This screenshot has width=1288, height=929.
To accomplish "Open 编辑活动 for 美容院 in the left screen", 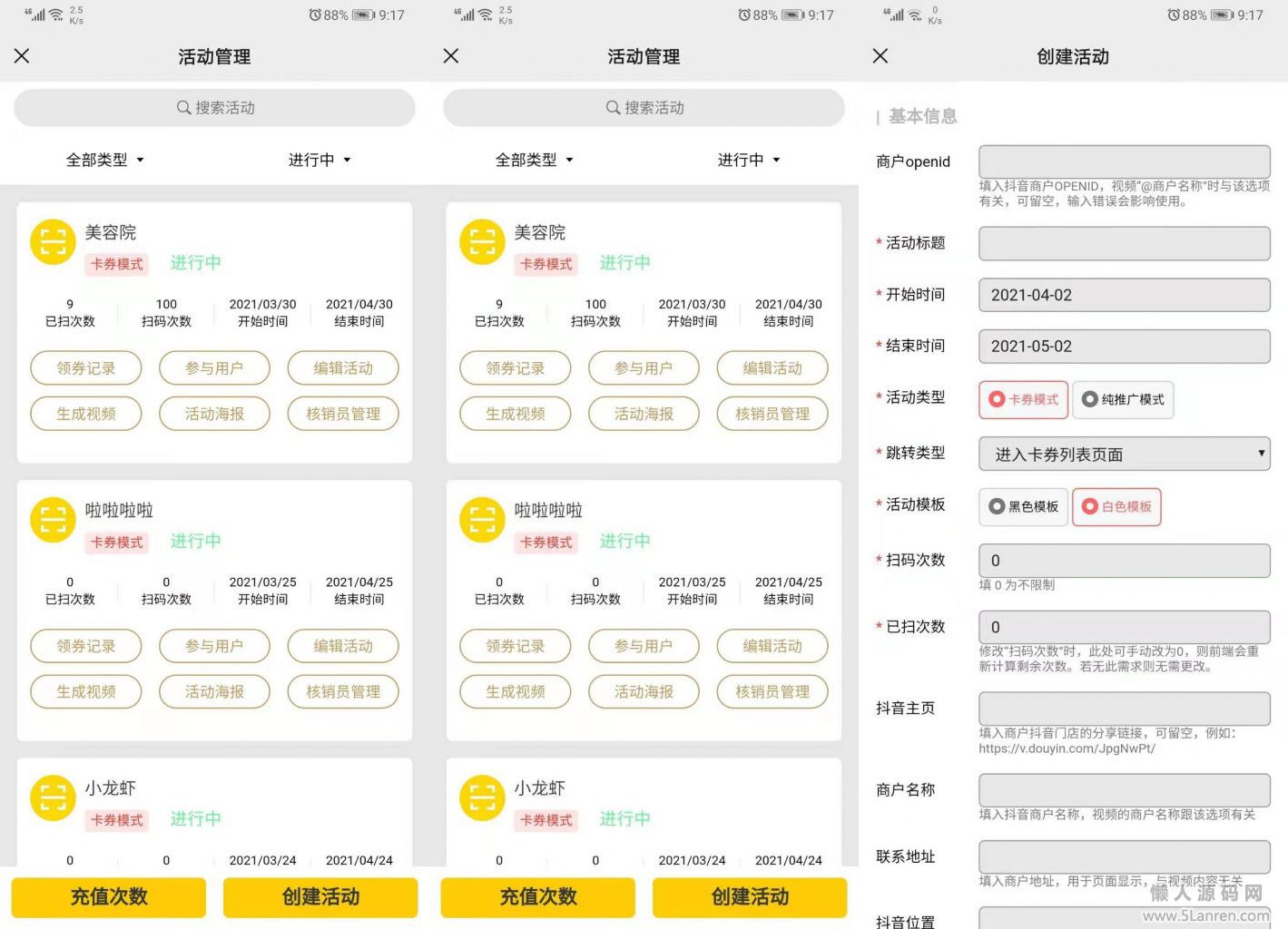I will point(343,368).
